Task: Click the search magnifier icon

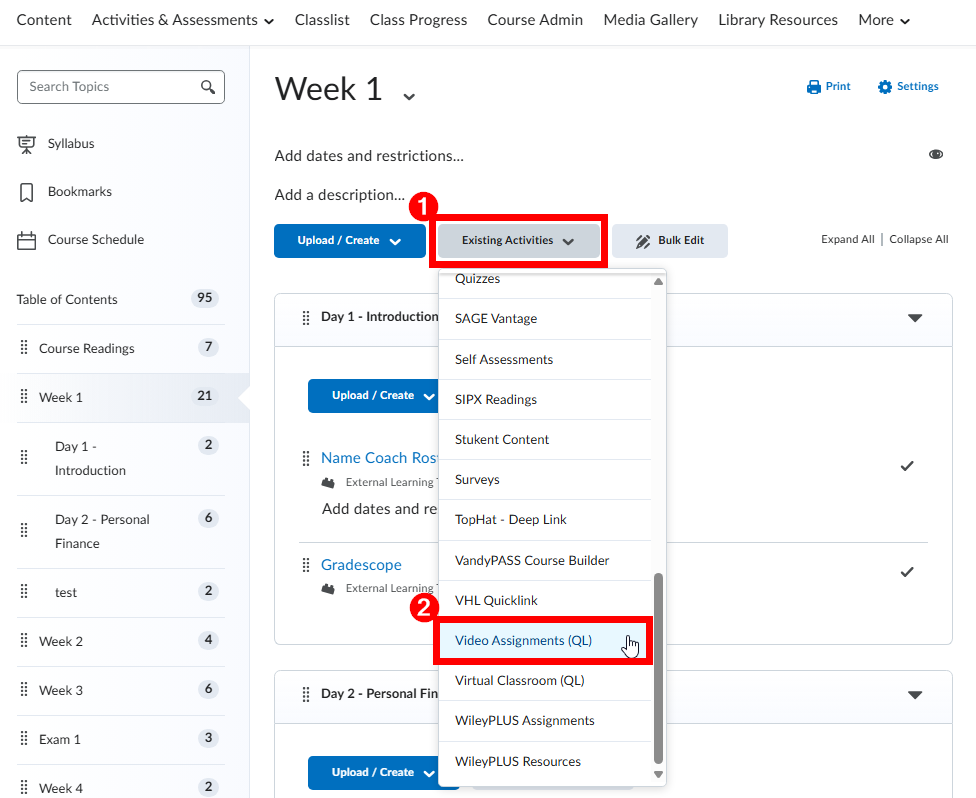Action: pyautogui.click(x=208, y=87)
